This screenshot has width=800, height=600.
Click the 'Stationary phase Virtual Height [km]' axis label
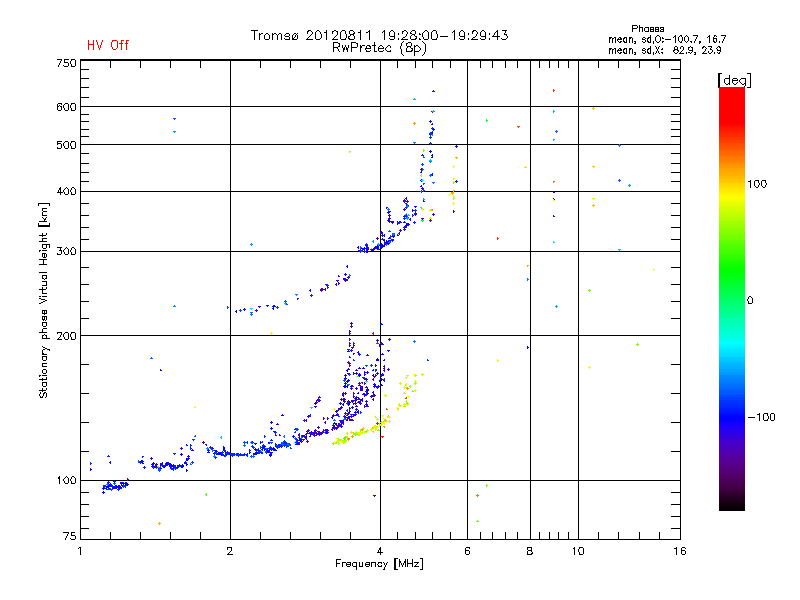coord(43,301)
